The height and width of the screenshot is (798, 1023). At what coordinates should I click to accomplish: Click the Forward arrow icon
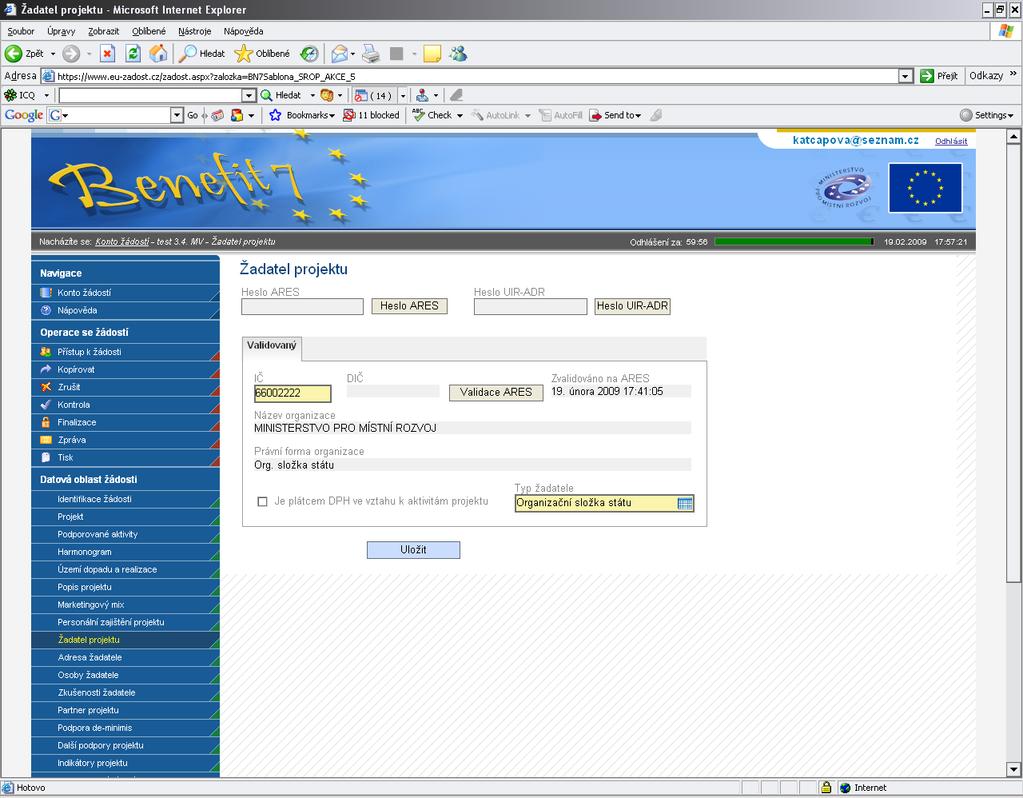point(70,54)
